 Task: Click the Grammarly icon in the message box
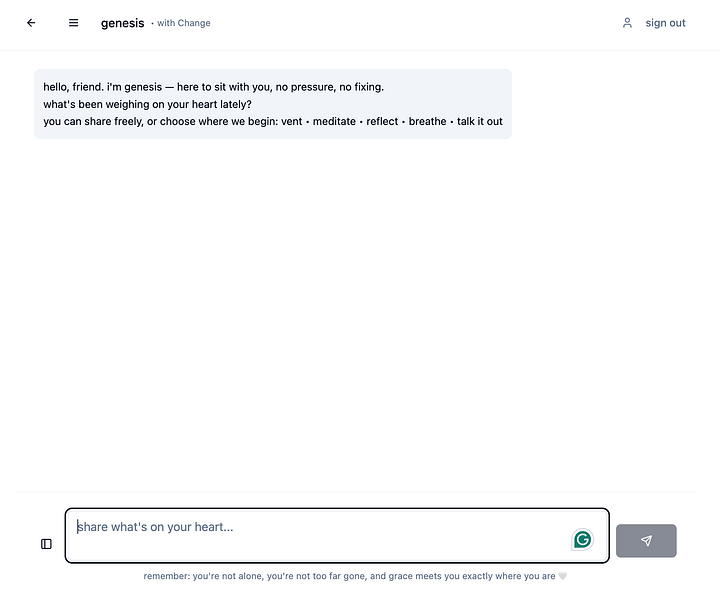pos(582,539)
